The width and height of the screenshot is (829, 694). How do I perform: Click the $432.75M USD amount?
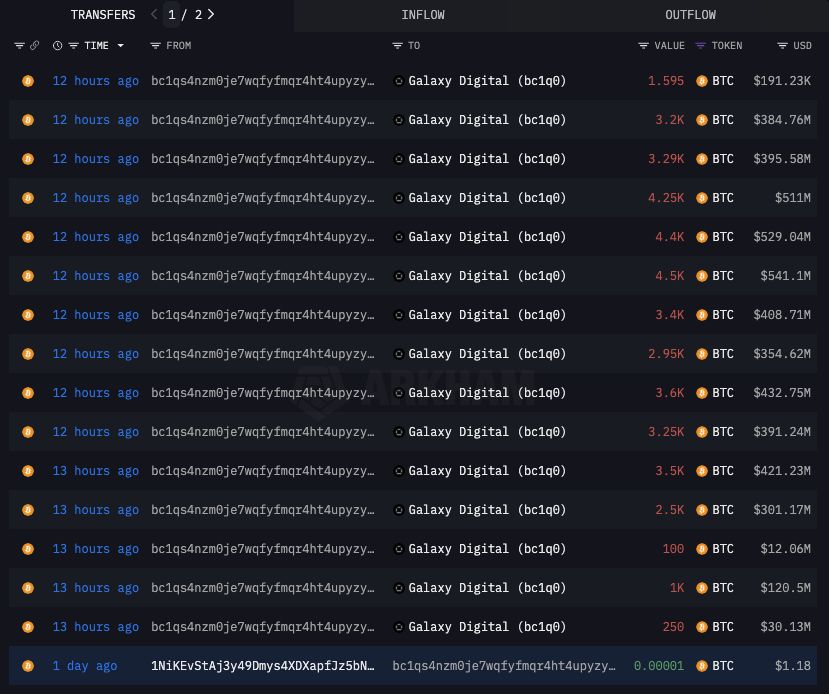click(782, 393)
